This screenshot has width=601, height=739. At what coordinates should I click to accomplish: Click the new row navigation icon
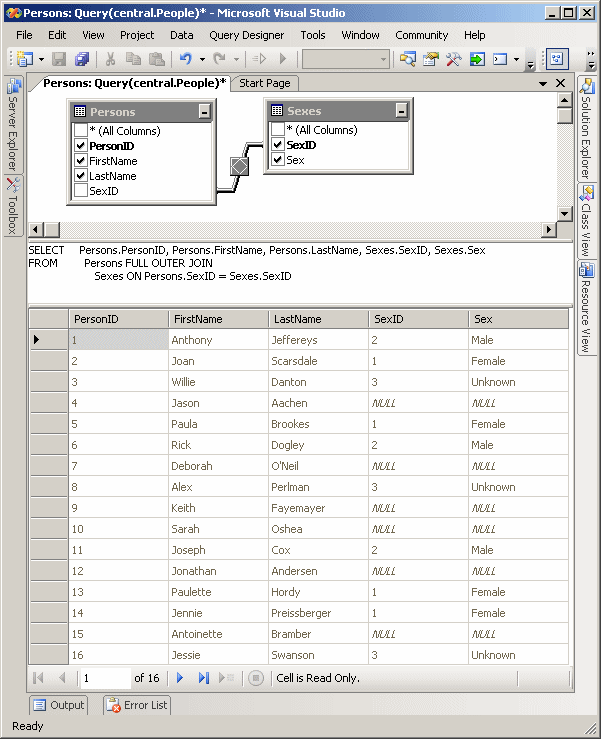pyautogui.click(x=226, y=678)
